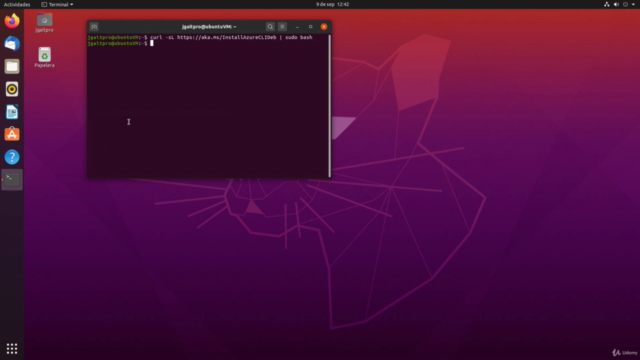The height and width of the screenshot is (360, 640).
Task: Click the active prompt line in Terminal
Action: (120, 43)
